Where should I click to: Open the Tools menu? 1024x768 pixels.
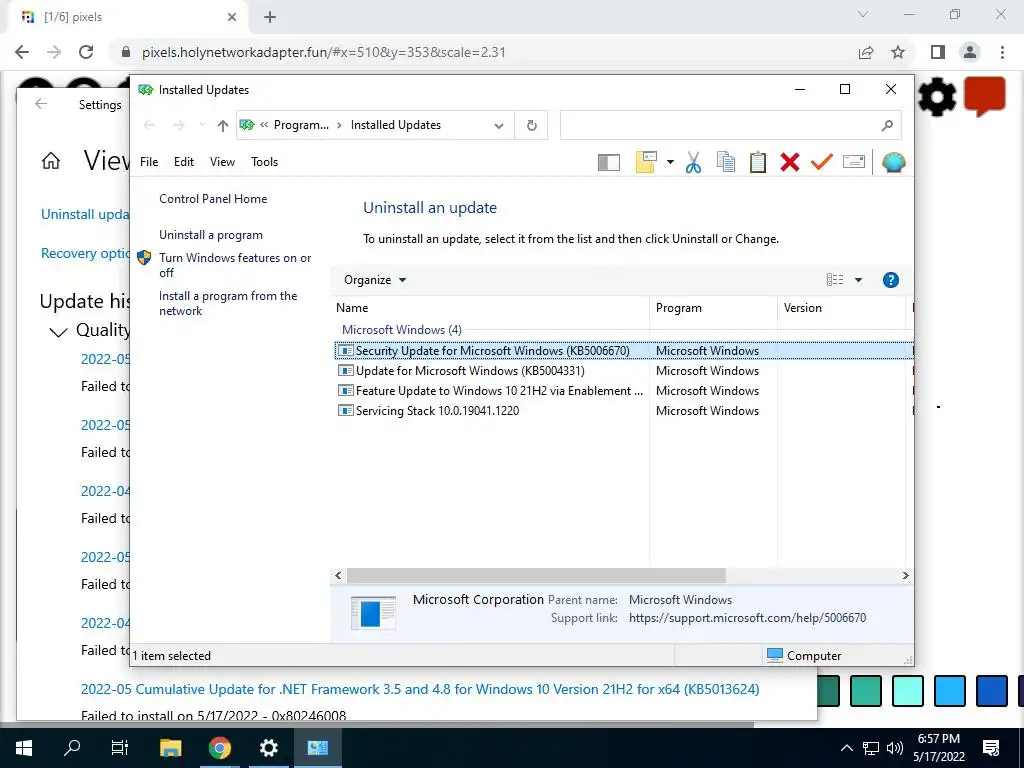264,162
